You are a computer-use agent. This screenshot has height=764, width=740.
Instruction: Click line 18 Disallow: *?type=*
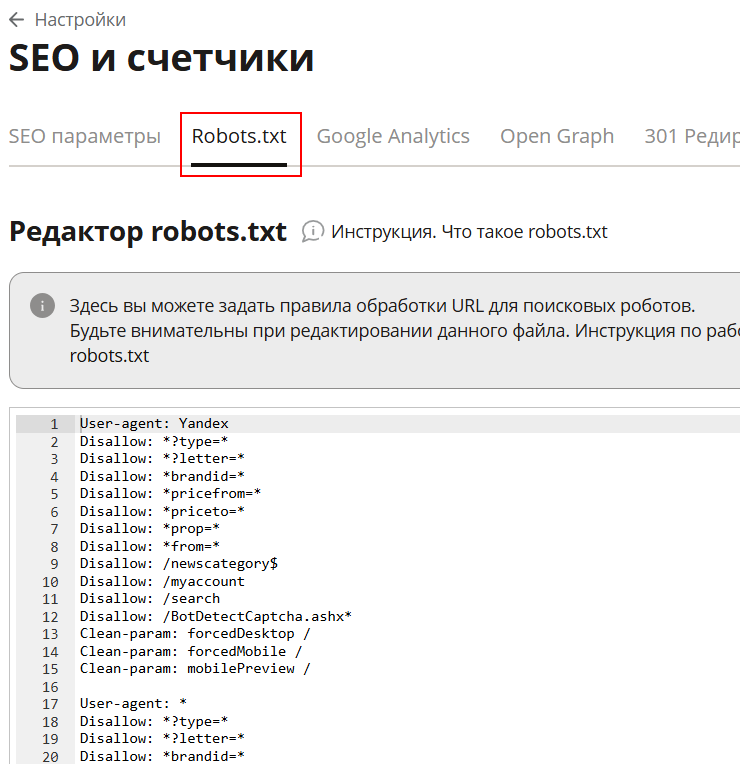[x=154, y=722]
